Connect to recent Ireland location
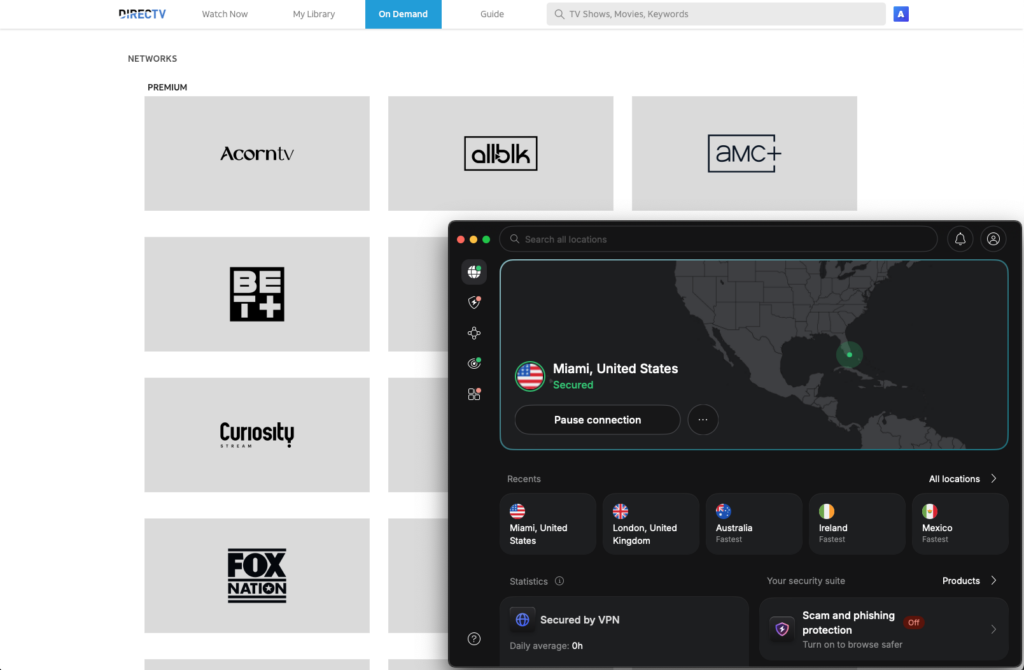This screenshot has width=1024, height=670. click(857, 524)
